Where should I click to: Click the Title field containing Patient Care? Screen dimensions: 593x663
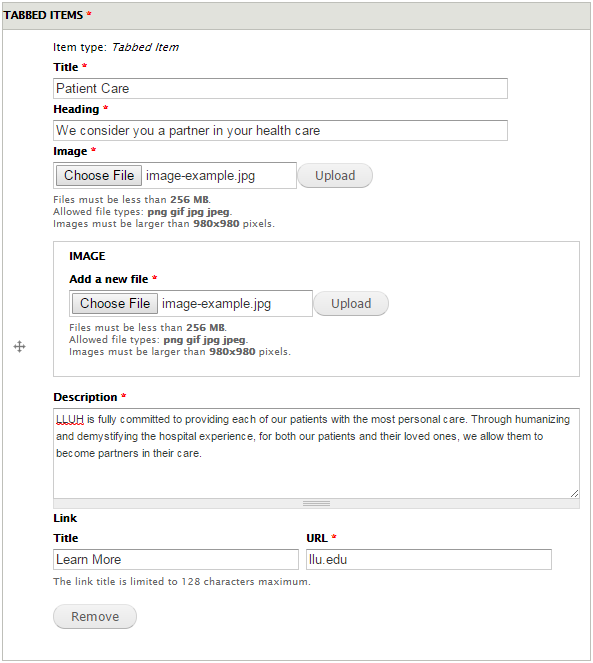[280, 88]
